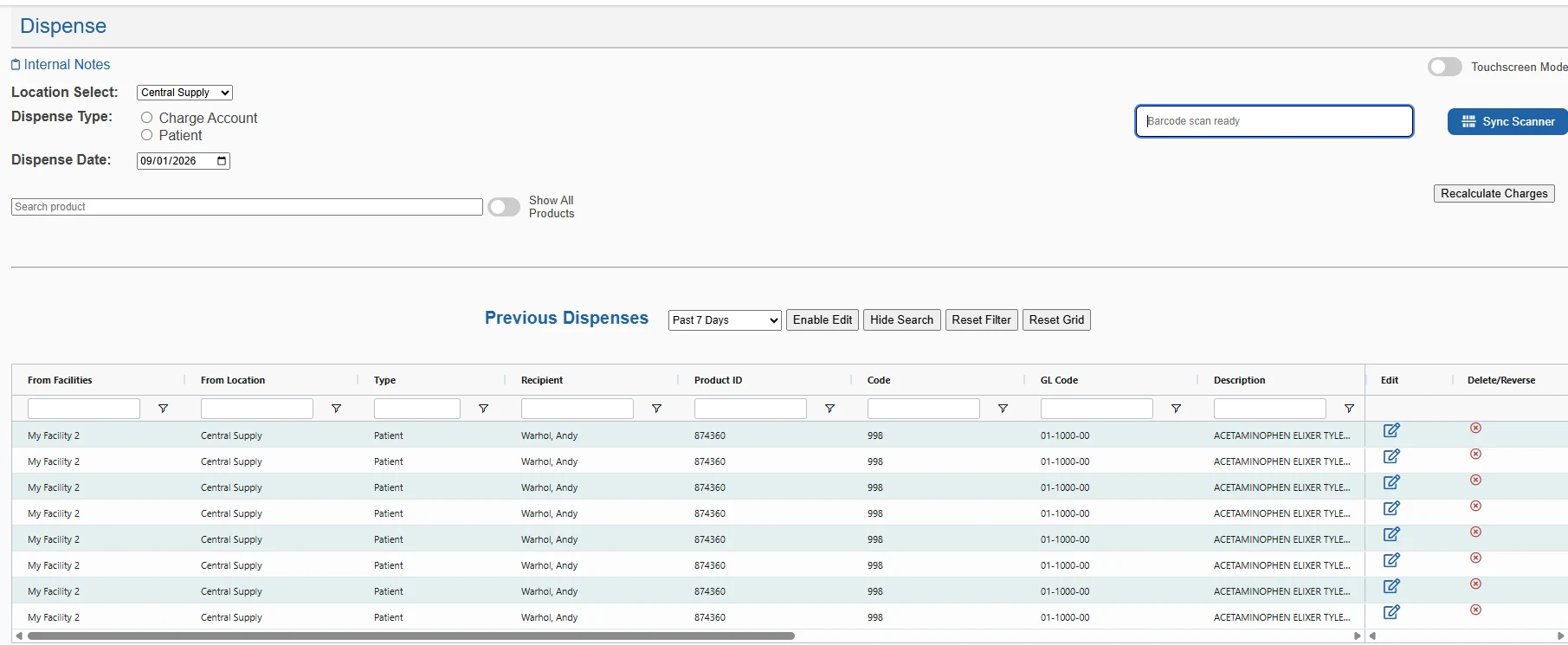Click the Recipient column filter funnel
1568x645 pixels.
(x=656, y=409)
